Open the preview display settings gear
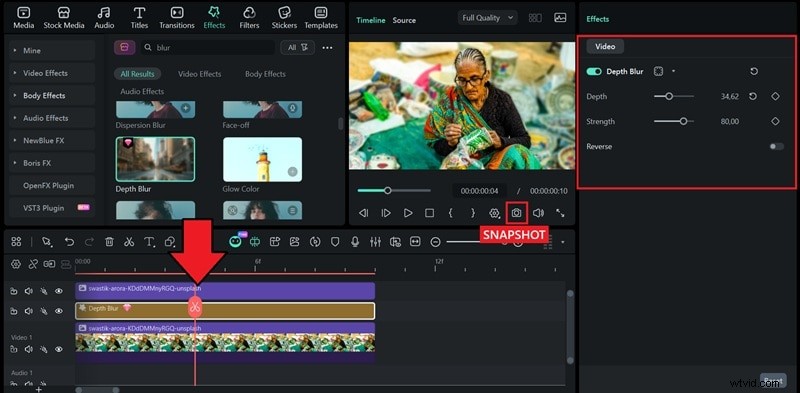The image size is (800, 393). (494, 213)
